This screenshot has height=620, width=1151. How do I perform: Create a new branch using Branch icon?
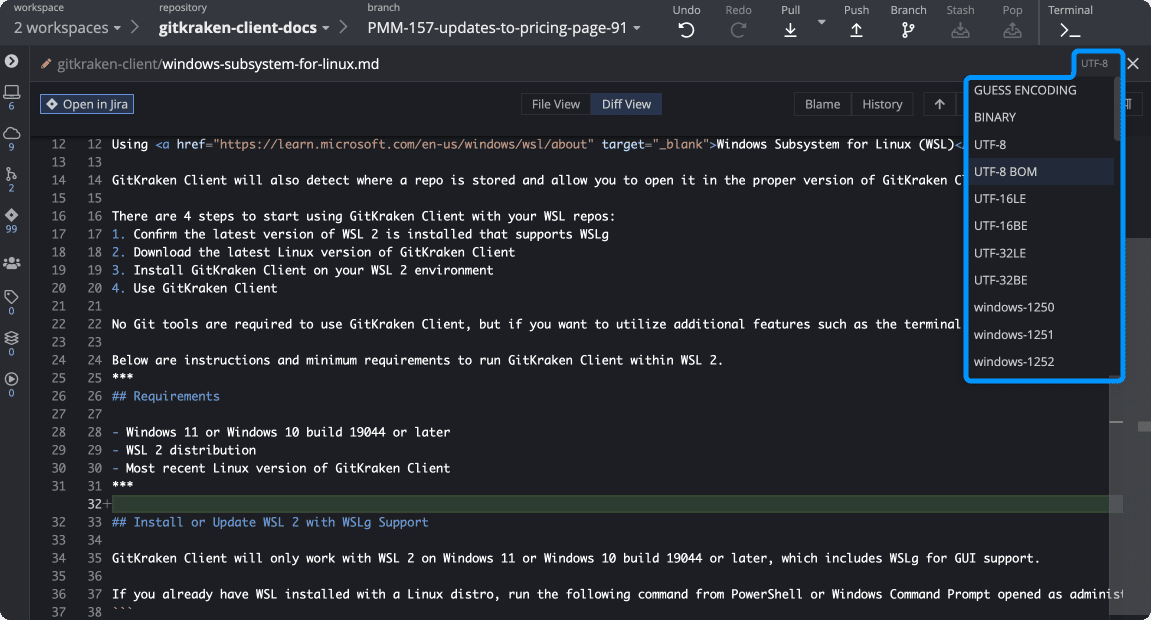click(908, 29)
